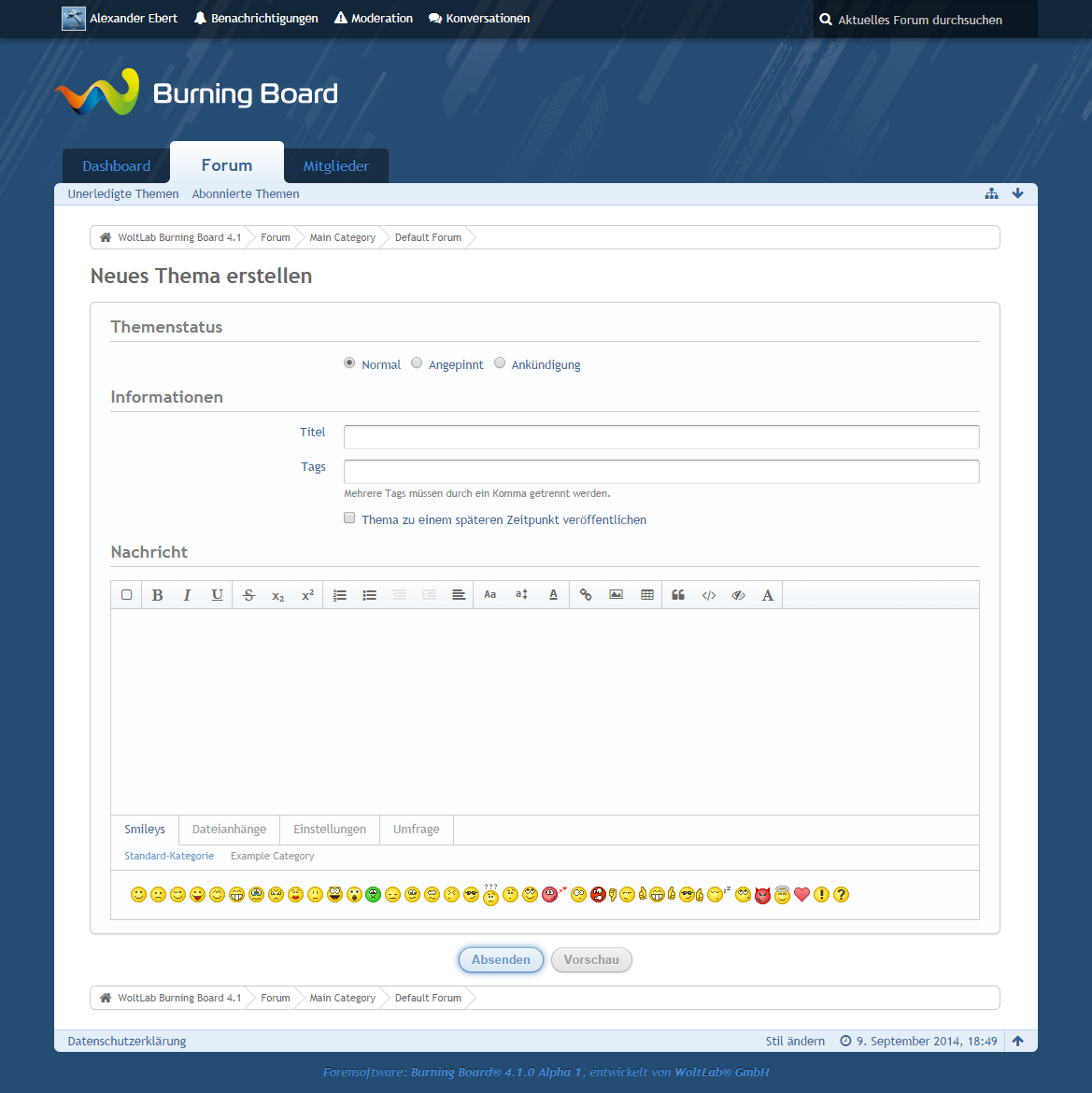Open the Umfrage tab
Screen dimensions: 1092x1093
tap(416, 830)
